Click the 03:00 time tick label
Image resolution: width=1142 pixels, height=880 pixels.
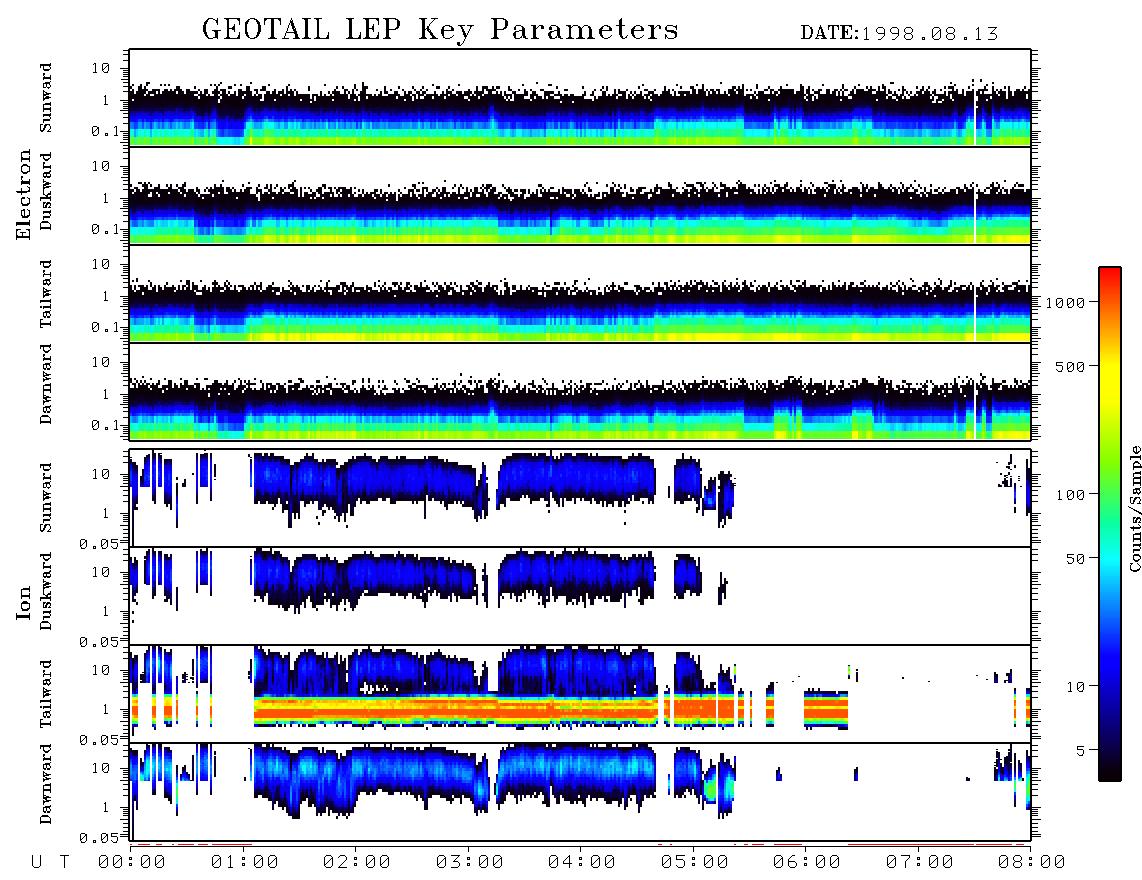tap(470, 863)
